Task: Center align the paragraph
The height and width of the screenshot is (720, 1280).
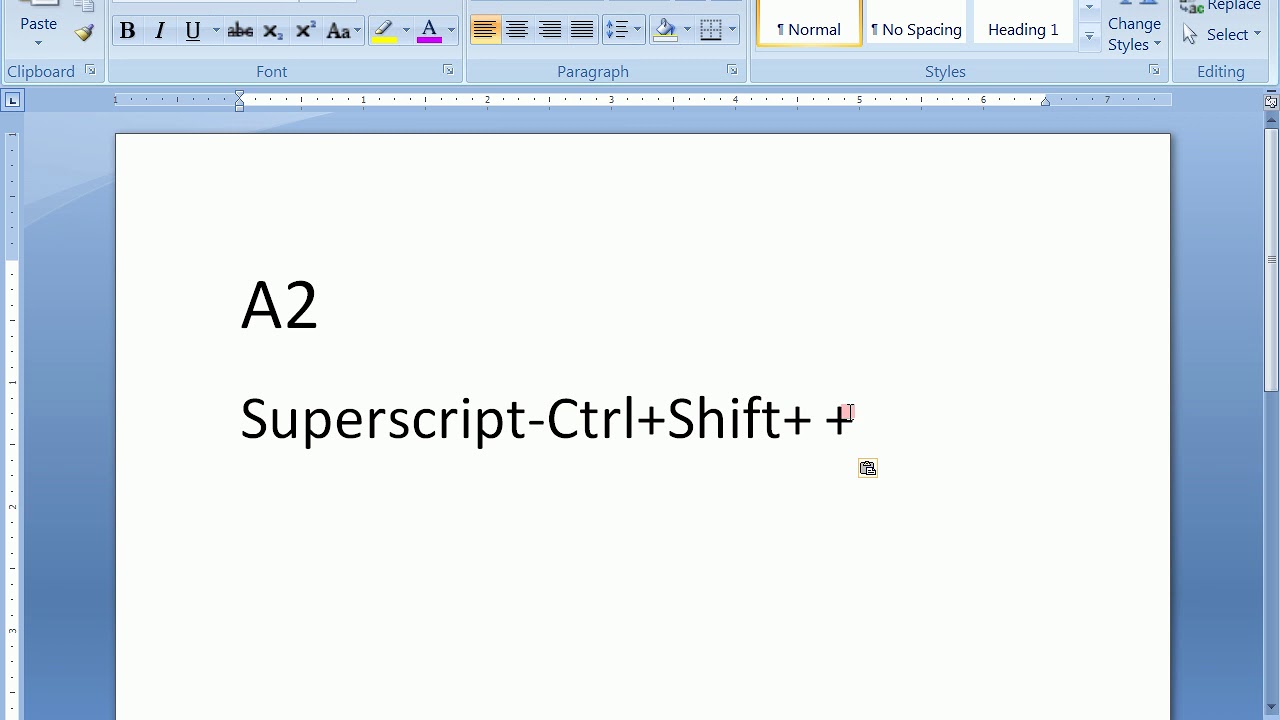Action: 517,30
